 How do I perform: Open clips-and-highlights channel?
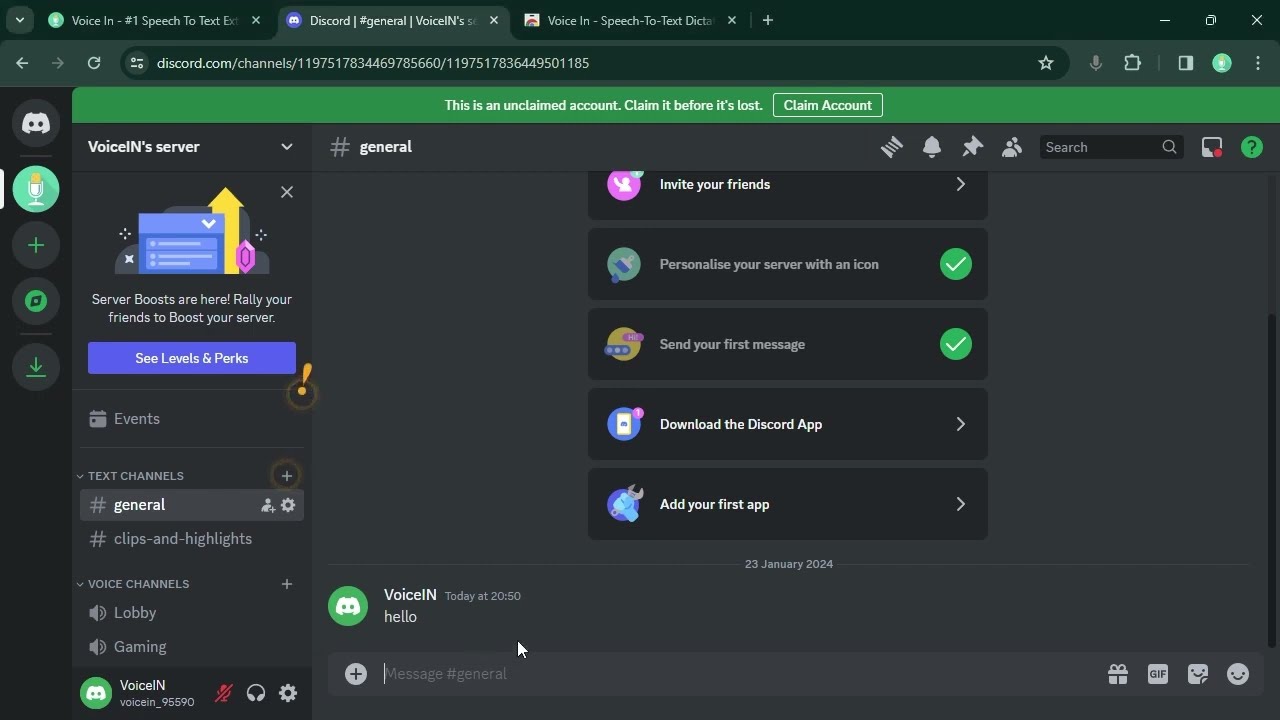[192, 539]
